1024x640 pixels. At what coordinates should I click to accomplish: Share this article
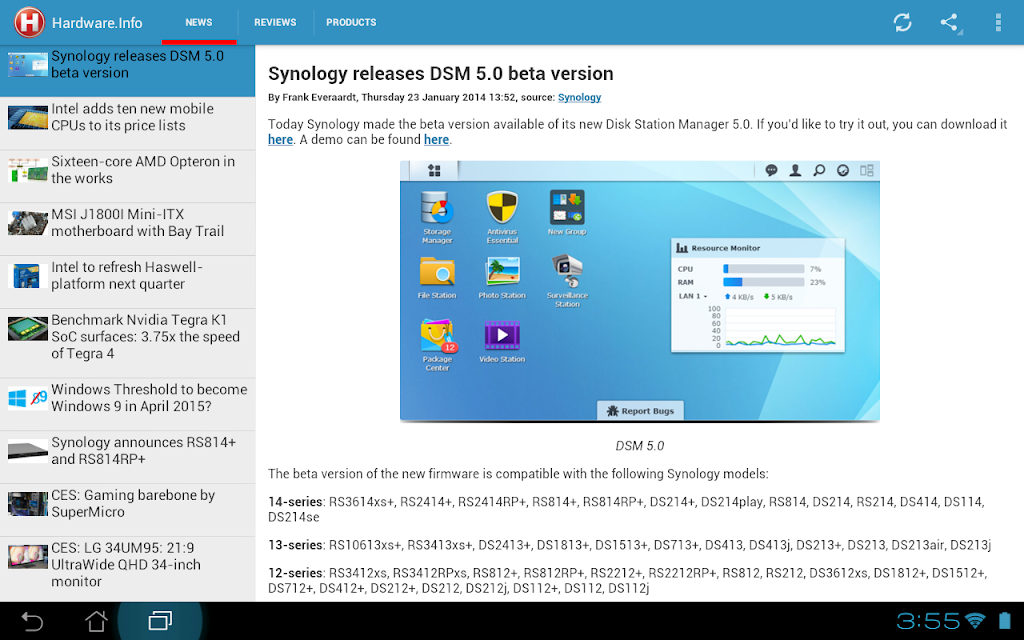coord(950,22)
